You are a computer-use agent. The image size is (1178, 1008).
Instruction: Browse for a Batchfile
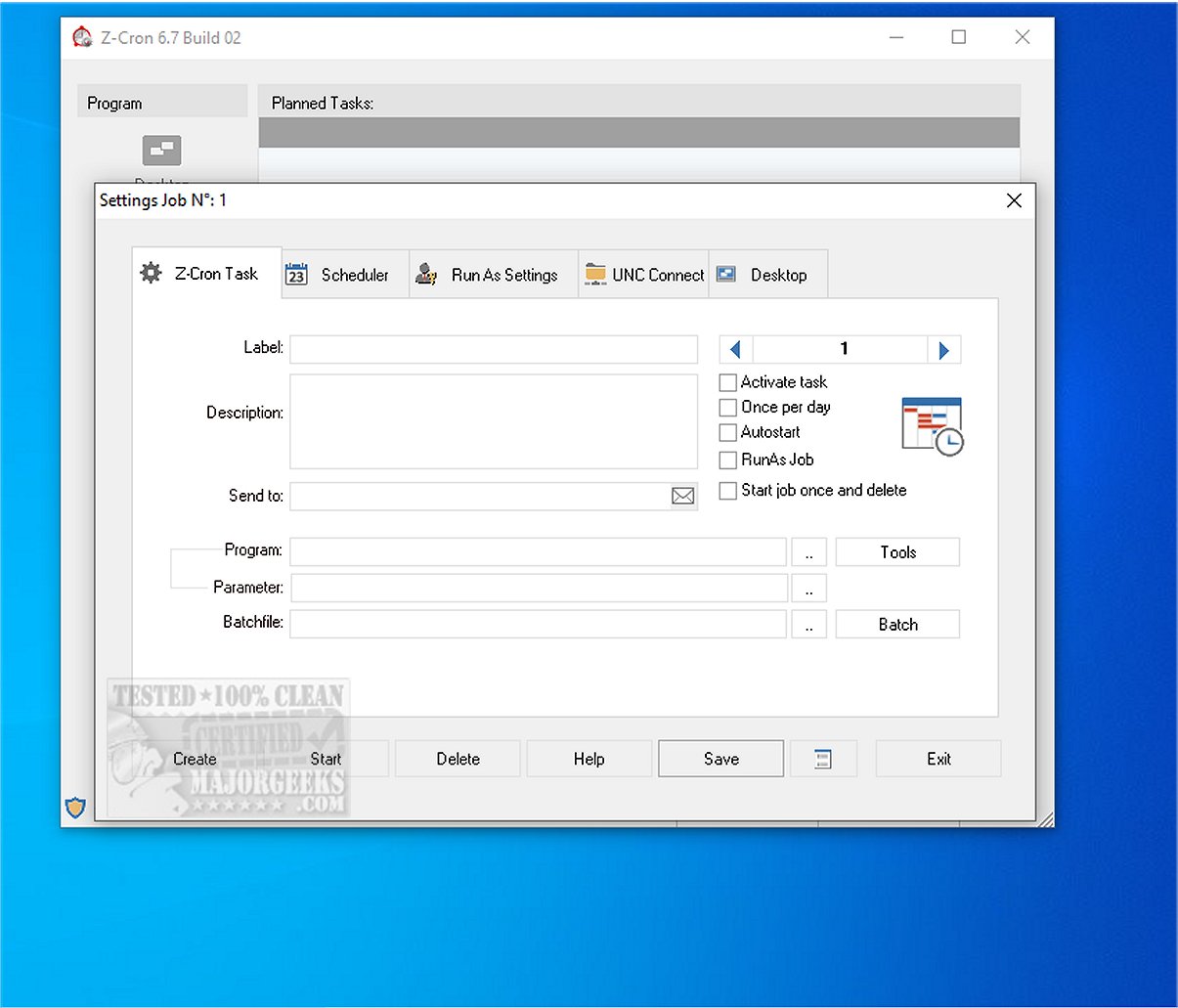(x=809, y=625)
